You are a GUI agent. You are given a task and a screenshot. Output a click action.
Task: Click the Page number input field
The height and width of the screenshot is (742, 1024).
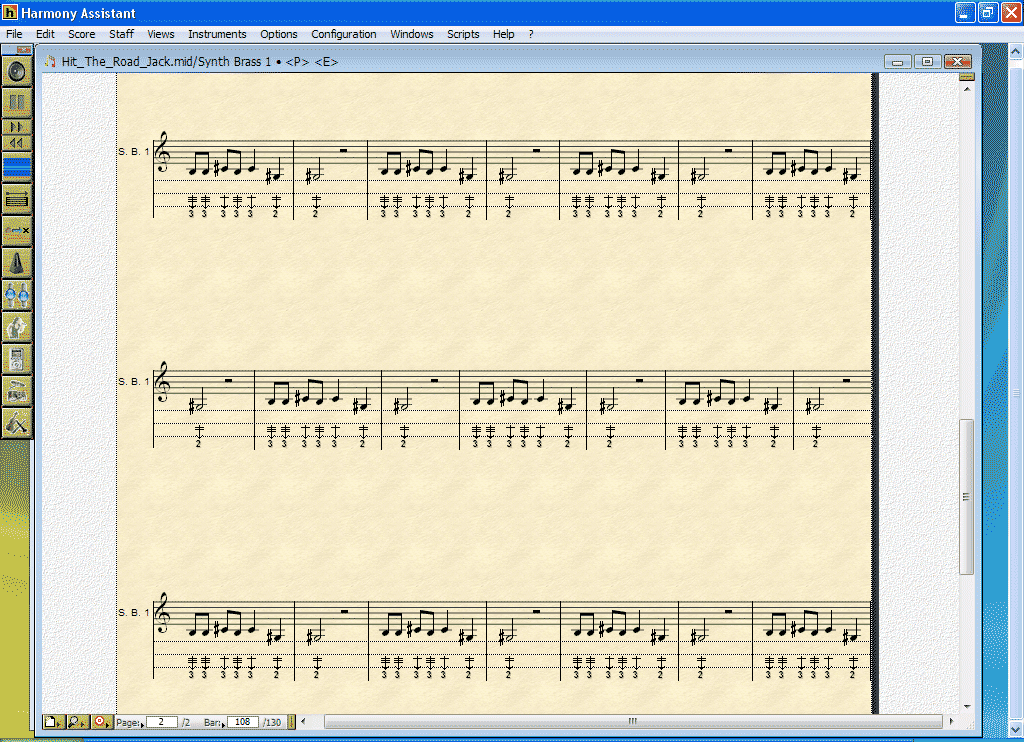point(161,722)
